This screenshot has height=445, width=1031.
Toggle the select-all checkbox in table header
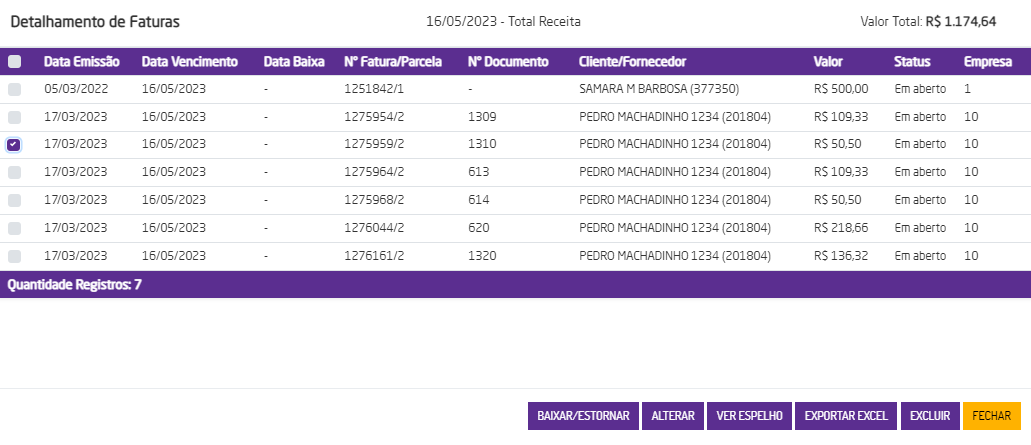(14, 62)
